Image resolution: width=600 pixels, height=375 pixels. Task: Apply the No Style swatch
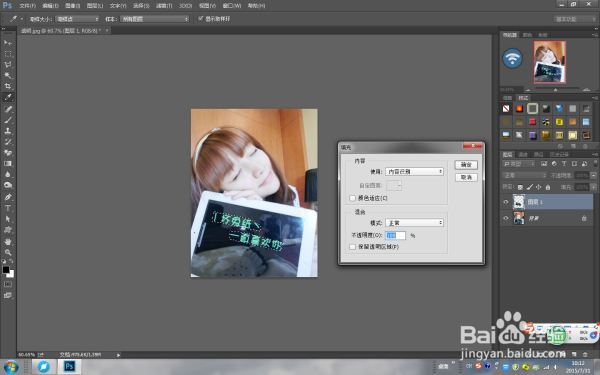coord(506,109)
